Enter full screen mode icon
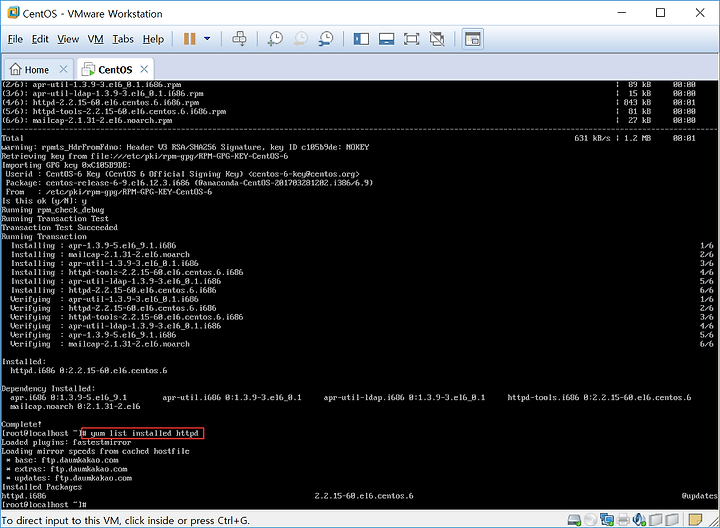This screenshot has height=528, width=720. (411, 39)
